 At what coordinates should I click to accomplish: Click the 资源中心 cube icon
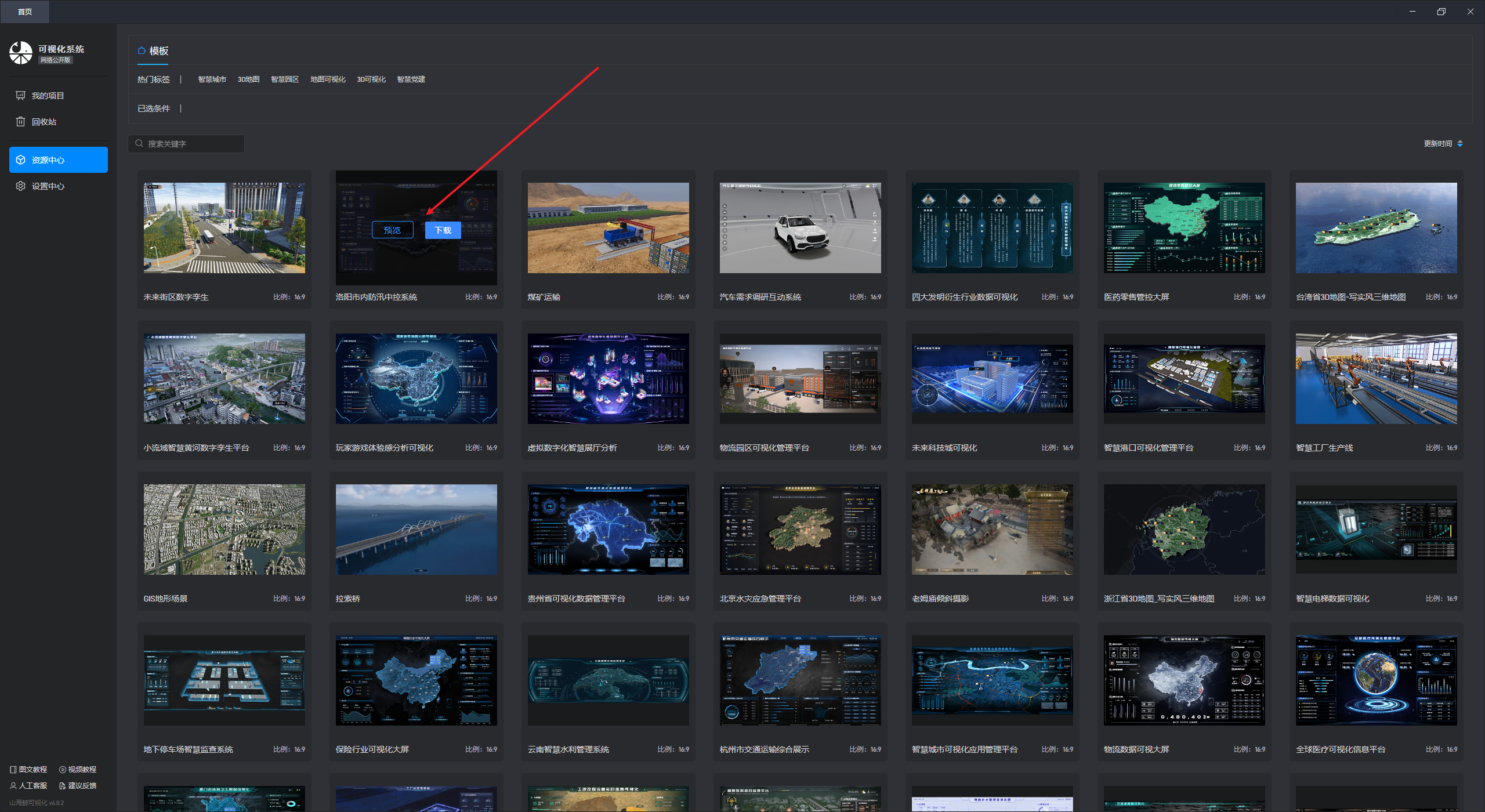20,160
